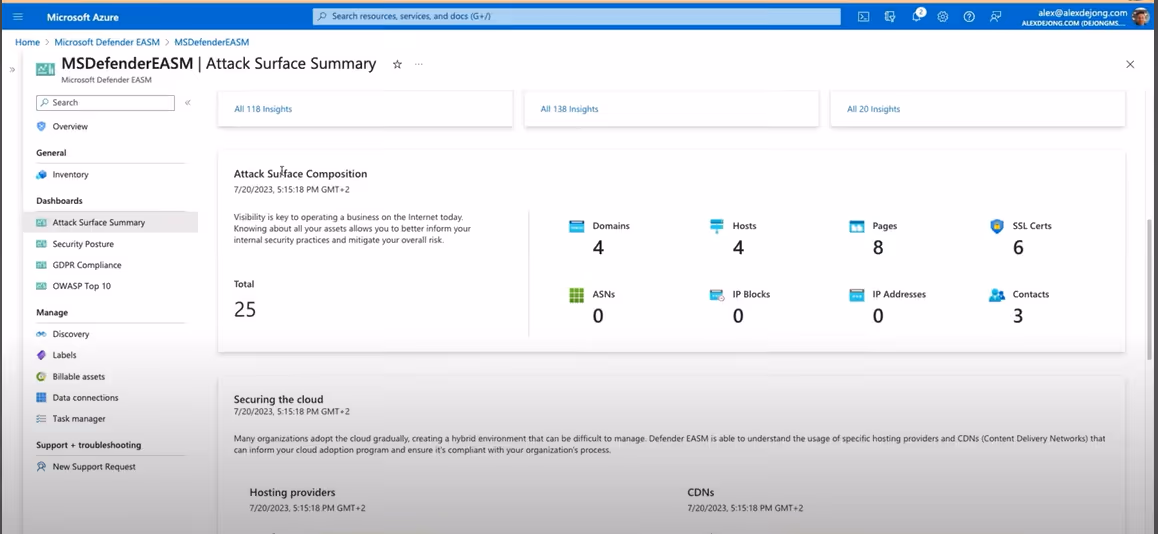Click the Overview shield icon

41,126
